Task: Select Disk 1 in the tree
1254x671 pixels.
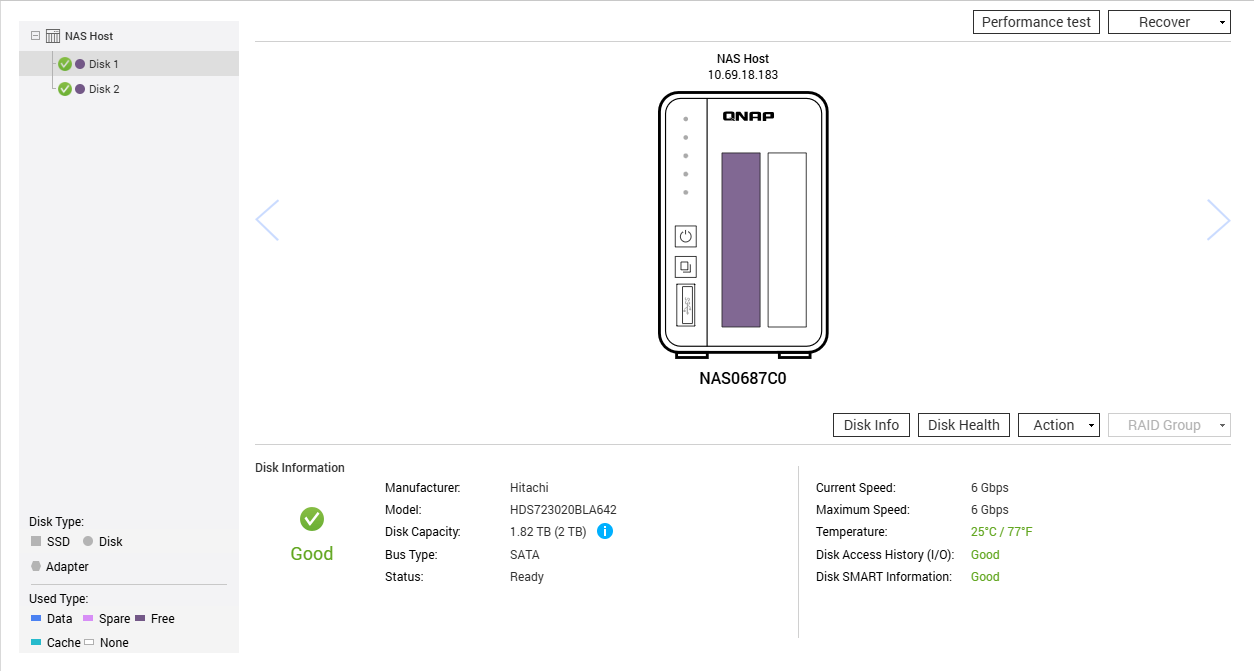Action: (104, 64)
